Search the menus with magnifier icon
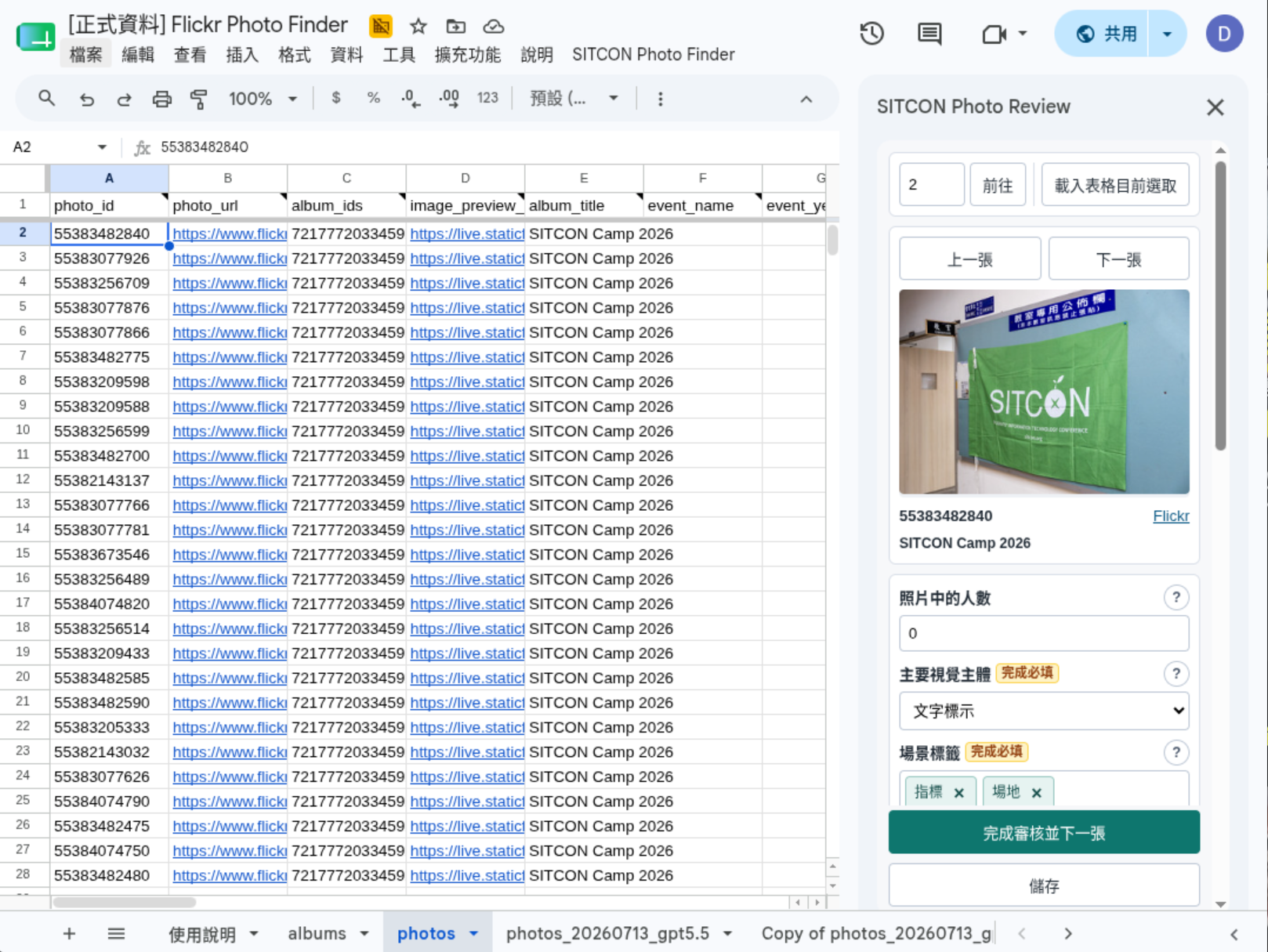 47,99
